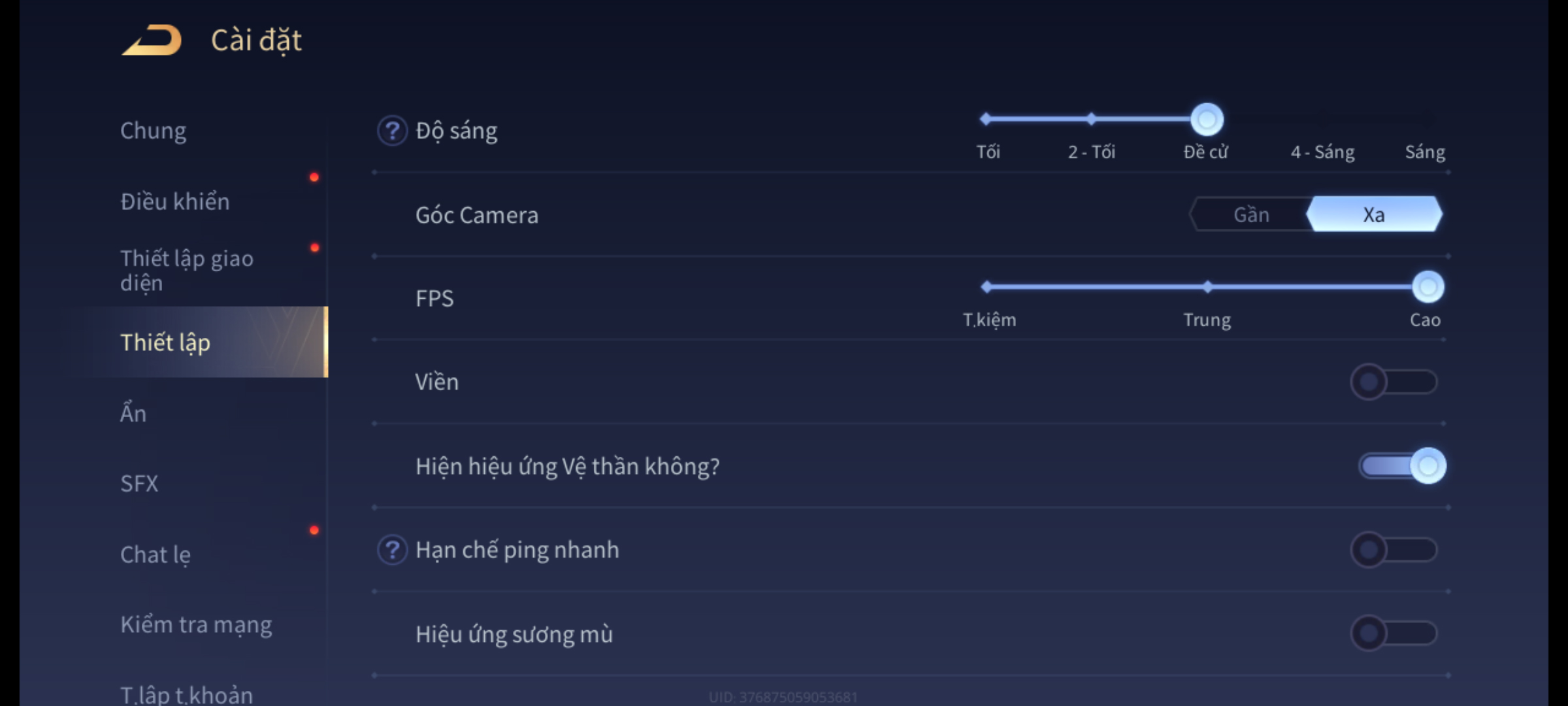Viewport: 1568px width, 706px height.
Task: Select Gần camera angle option
Action: [x=1251, y=214]
